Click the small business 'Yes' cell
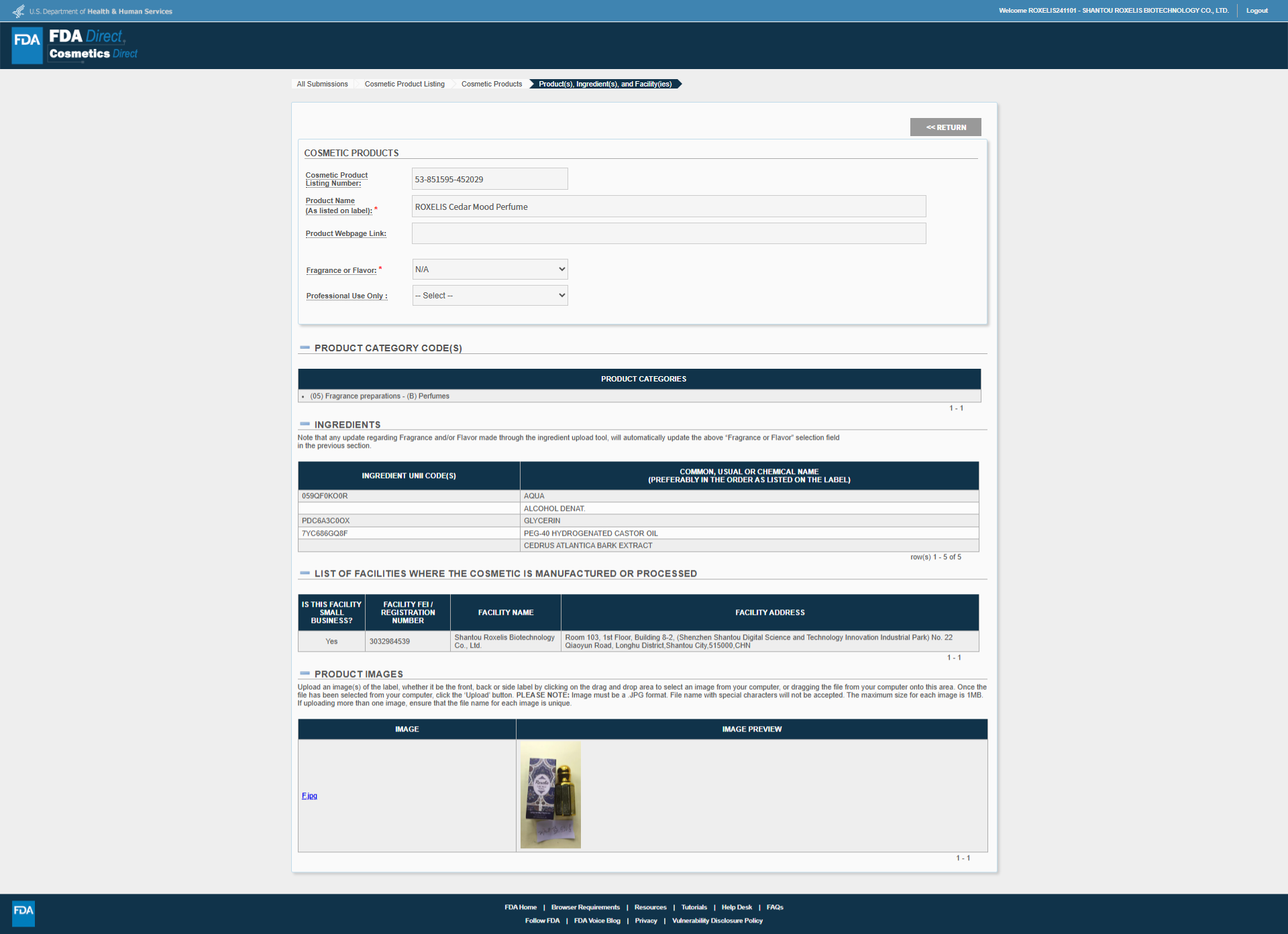 (331, 642)
